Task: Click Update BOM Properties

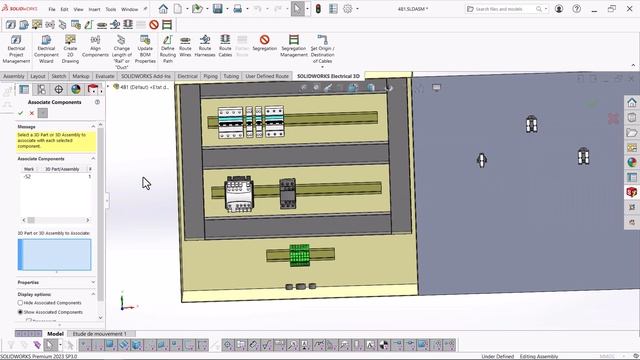Action: pos(145,49)
